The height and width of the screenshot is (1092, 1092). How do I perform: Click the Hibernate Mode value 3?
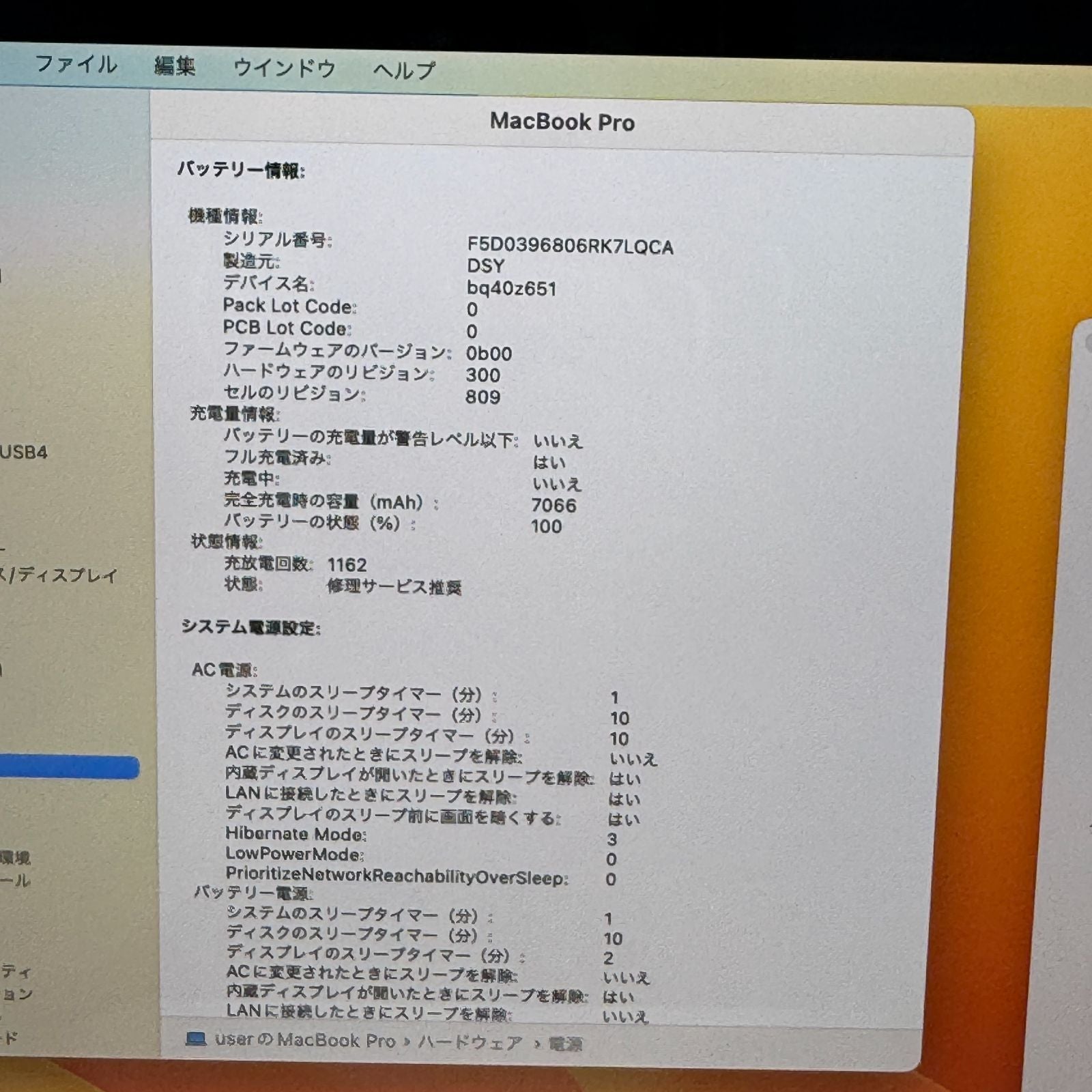pyautogui.click(x=612, y=839)
